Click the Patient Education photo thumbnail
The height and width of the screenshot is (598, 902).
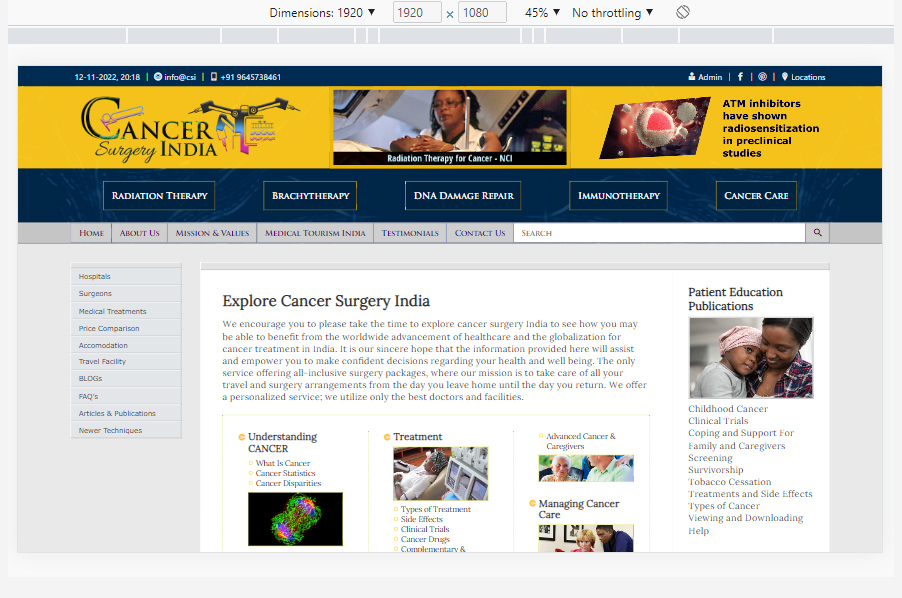[750, 358]
